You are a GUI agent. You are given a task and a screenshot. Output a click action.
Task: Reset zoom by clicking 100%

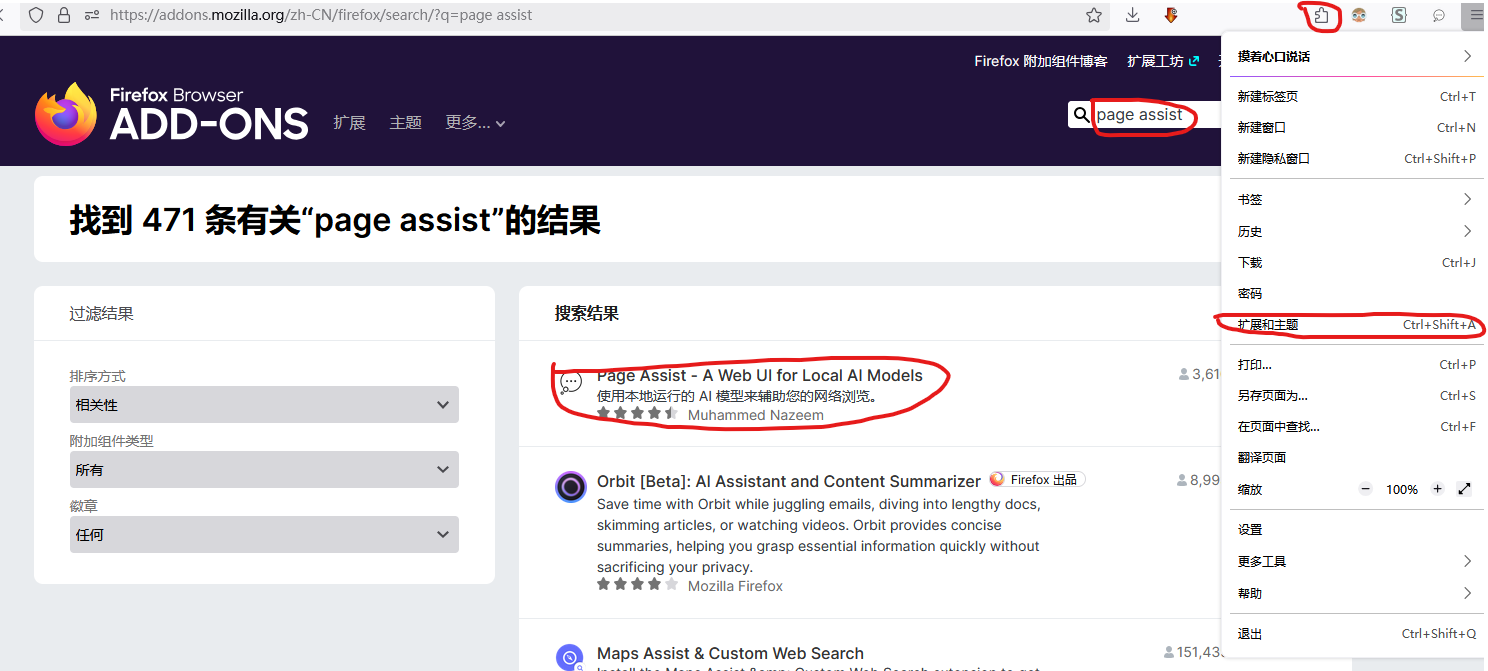click(x=1402, y=490)
